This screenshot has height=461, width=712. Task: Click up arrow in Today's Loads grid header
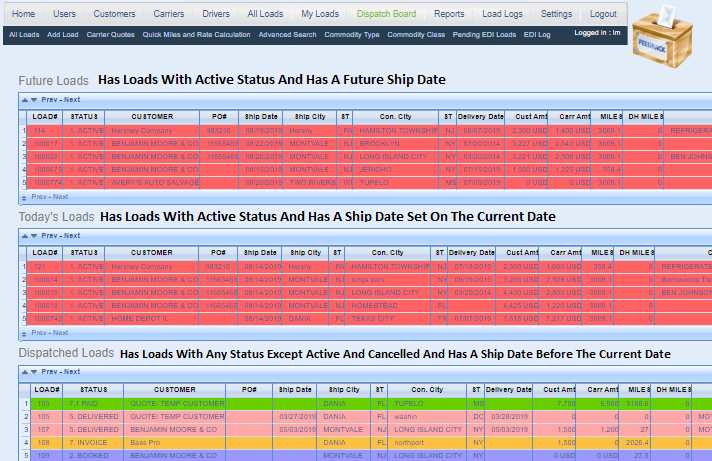(25, 236)
